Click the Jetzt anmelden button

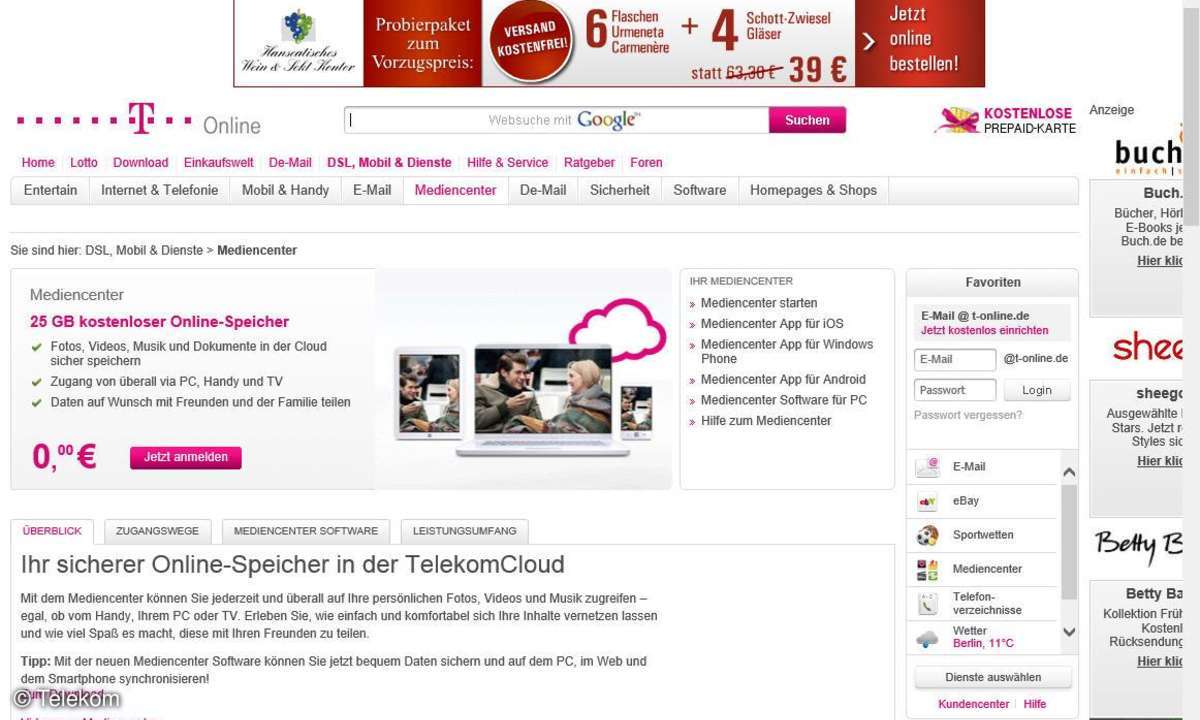186,457
